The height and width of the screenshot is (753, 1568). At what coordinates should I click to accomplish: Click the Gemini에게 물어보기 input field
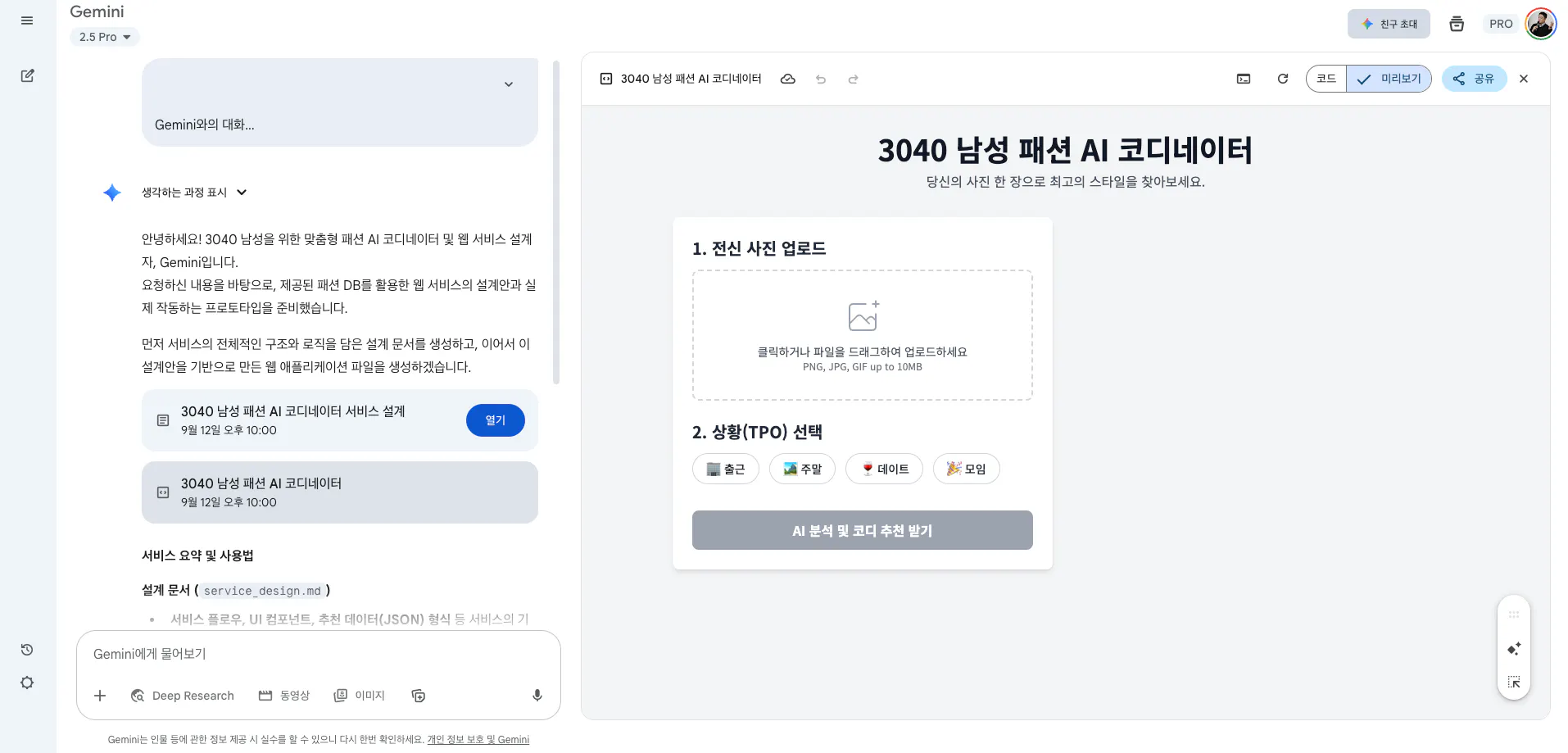pyautogui.click(x=311, y=654)
